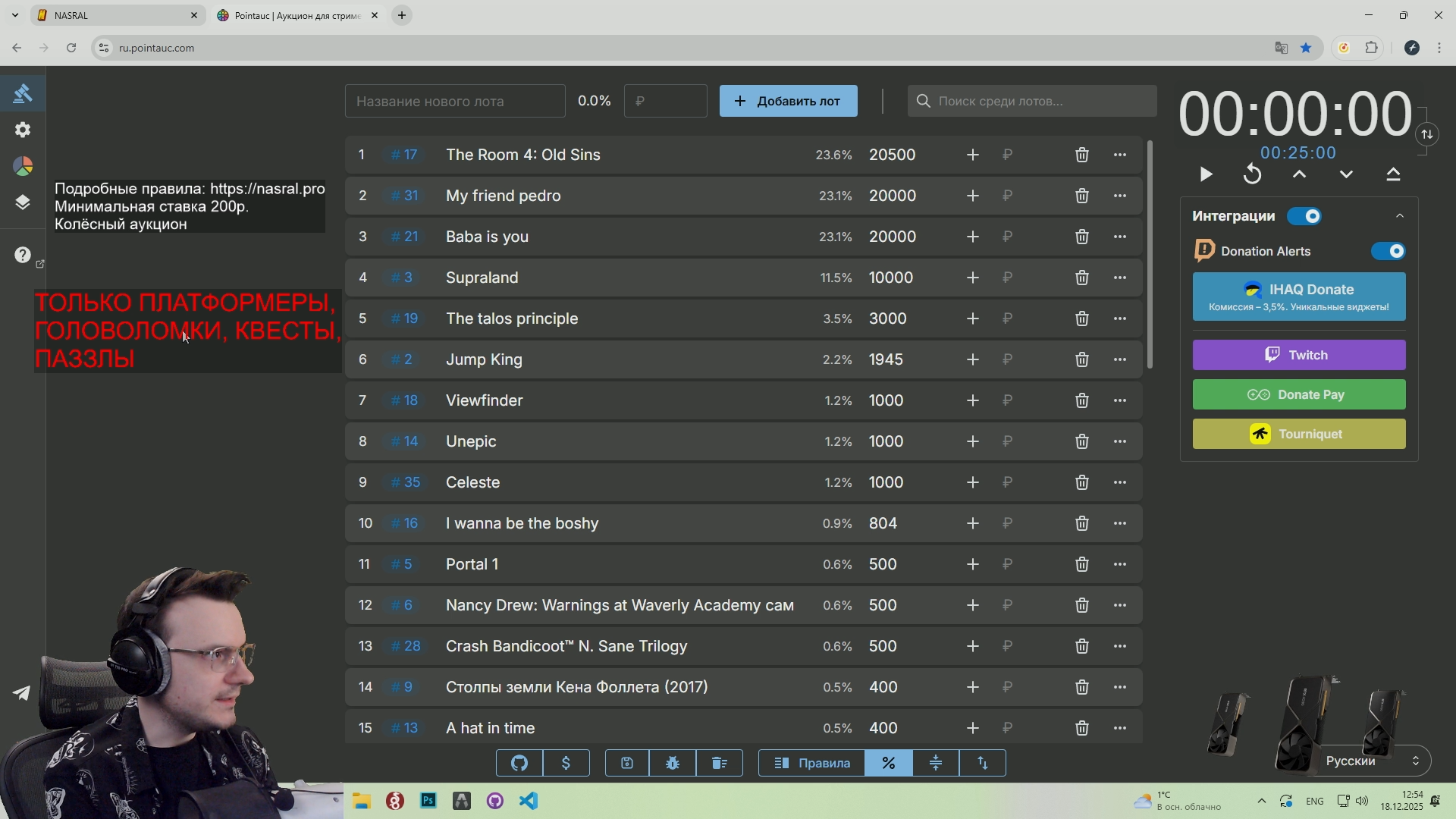Image resolution: width=1456 pixels, height=819 pixels.
Task: Click the GitHub icon in bottom toolbar
Action: pyautogui.click(x=519, y=763)
